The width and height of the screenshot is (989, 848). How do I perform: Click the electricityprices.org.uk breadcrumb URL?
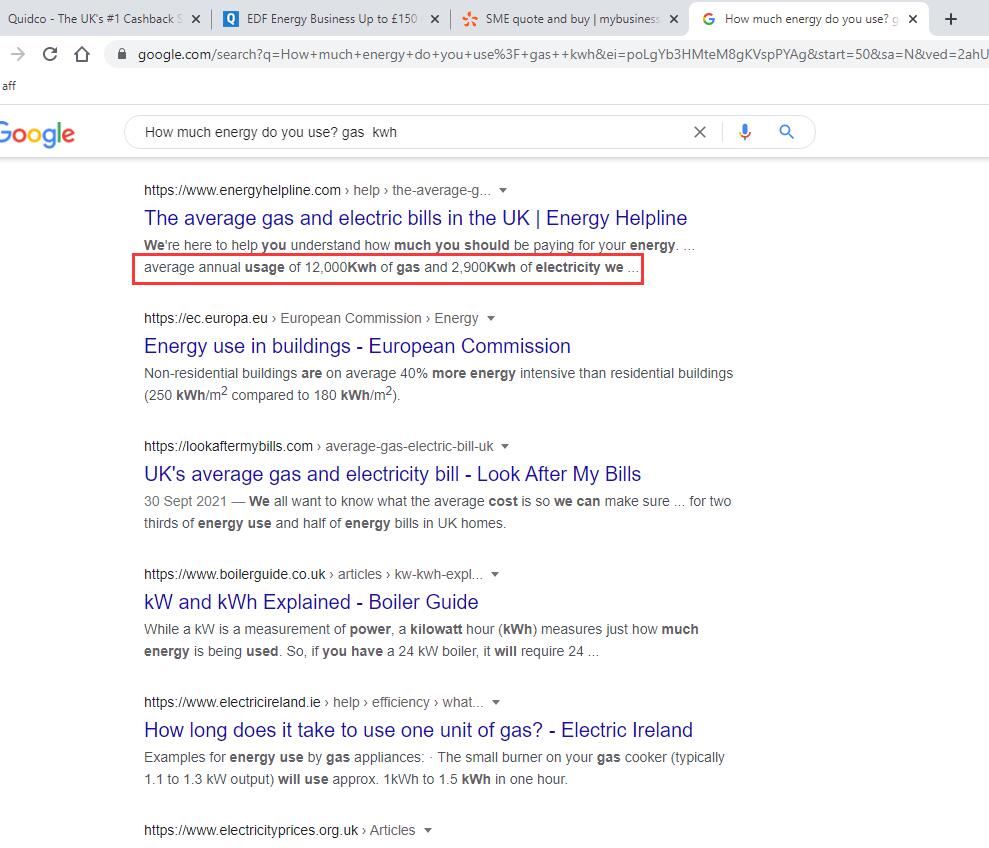[x=279, y=830]
